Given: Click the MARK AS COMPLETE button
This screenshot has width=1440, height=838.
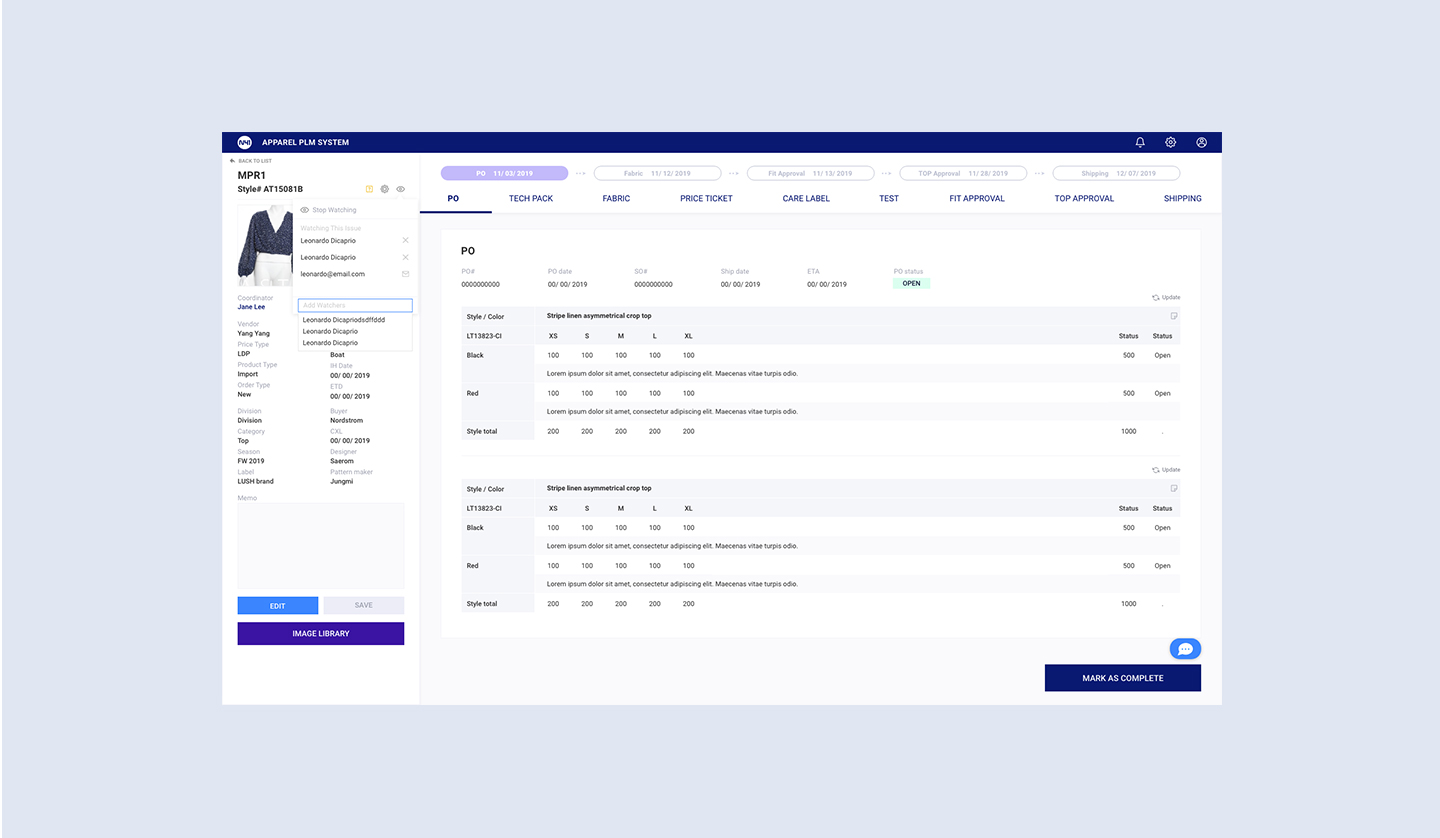Looking at the screenshot, I should tap(1122, 678).
